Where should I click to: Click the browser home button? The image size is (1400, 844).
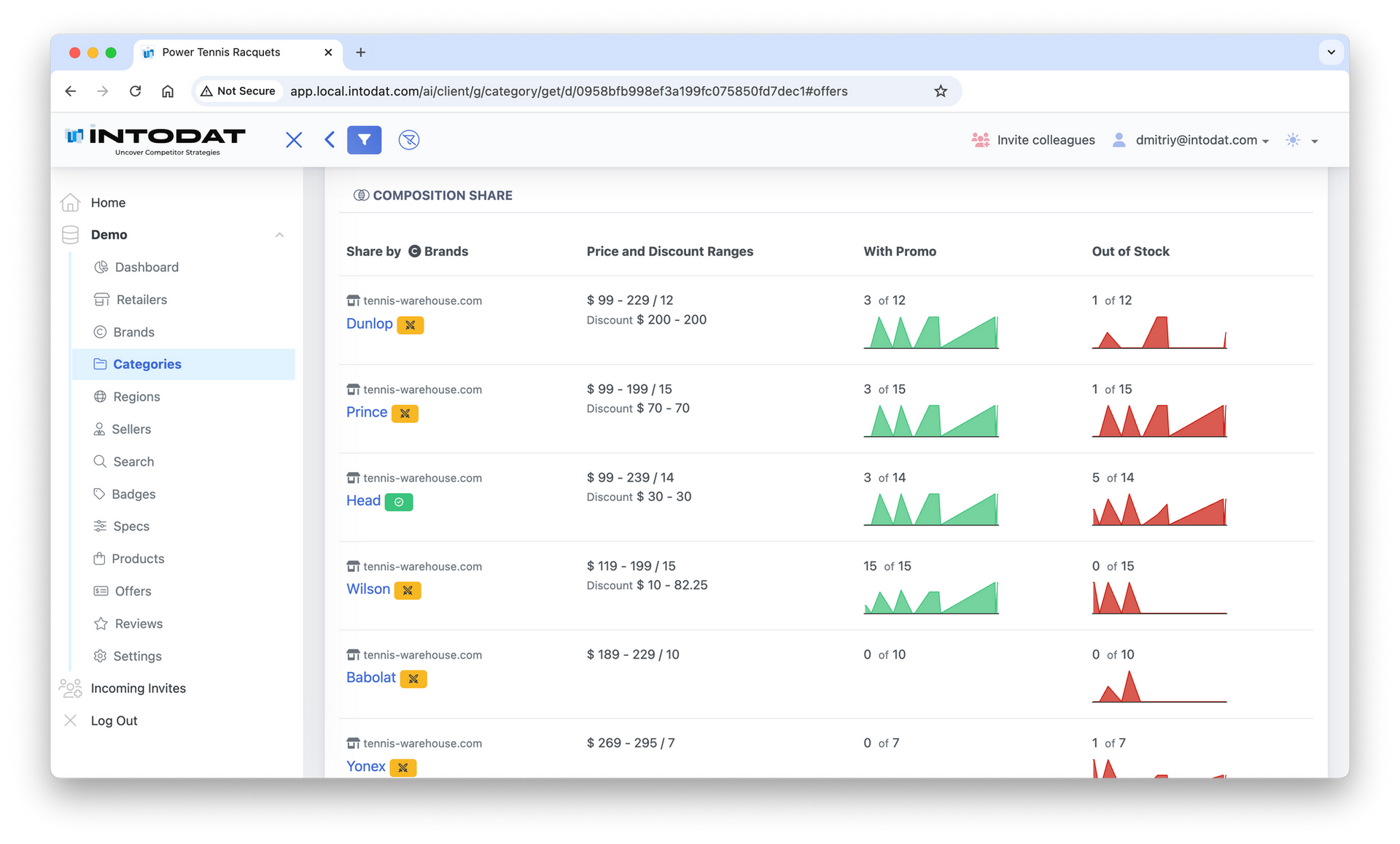point(168,91)
